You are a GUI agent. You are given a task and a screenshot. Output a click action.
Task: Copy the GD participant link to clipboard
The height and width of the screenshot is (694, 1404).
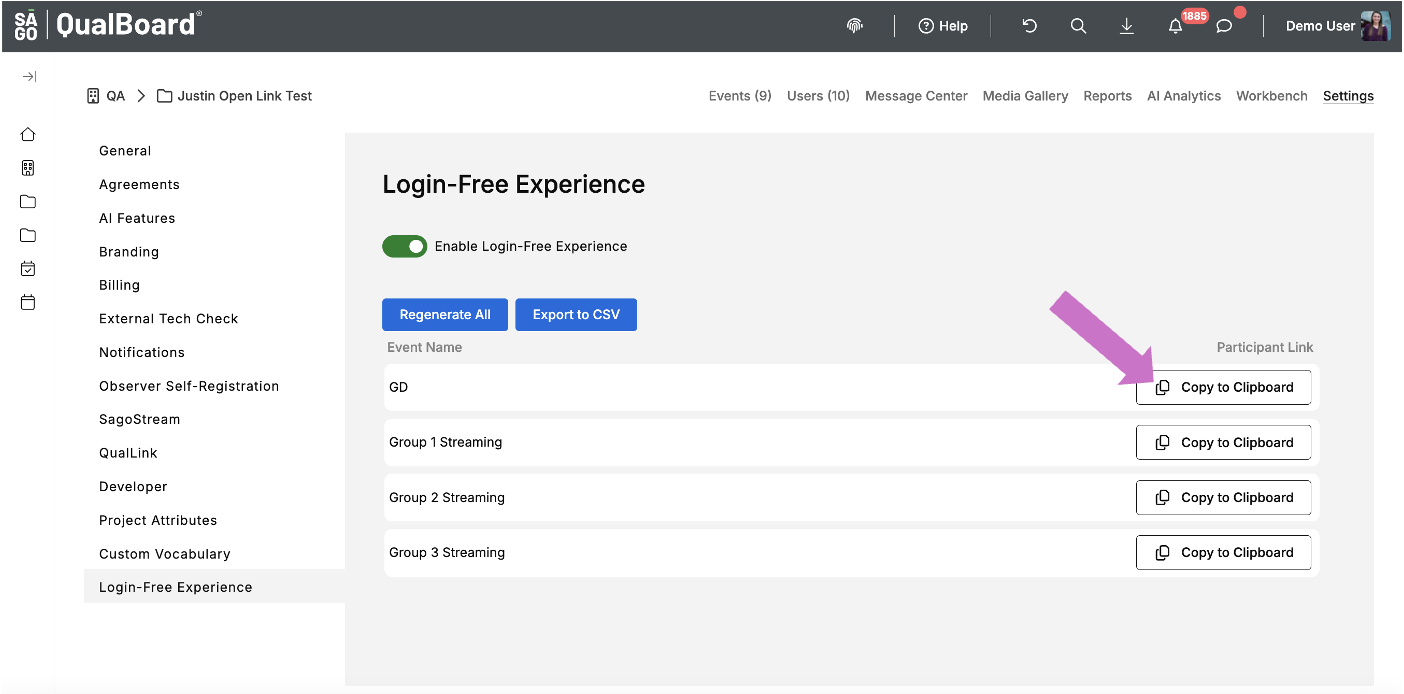coord(1223,387)
